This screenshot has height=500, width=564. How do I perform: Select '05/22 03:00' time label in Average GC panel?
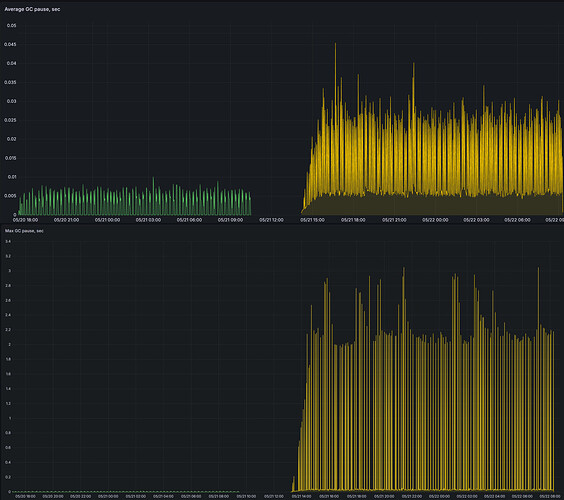pyautogui.click(x=476, y=220)
